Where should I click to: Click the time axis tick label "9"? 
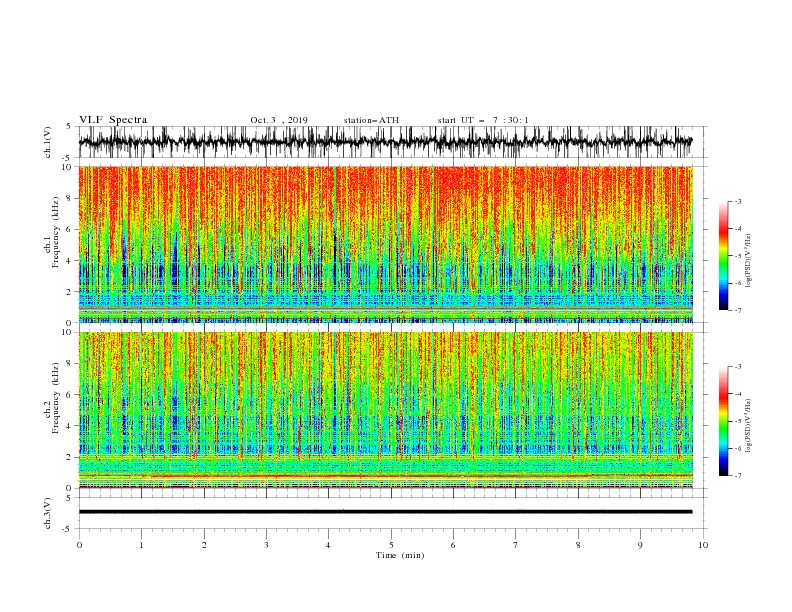coord(640,545)
